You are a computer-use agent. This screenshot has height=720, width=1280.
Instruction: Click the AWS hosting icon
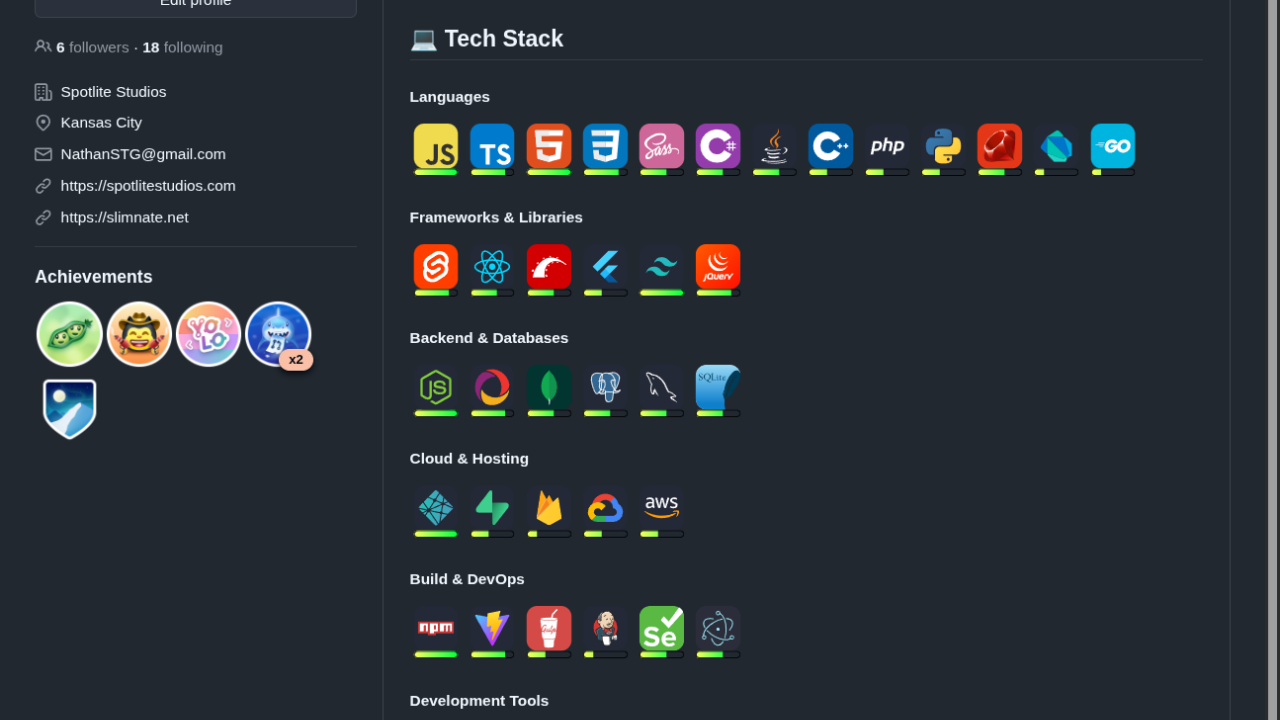click(661, 508)
